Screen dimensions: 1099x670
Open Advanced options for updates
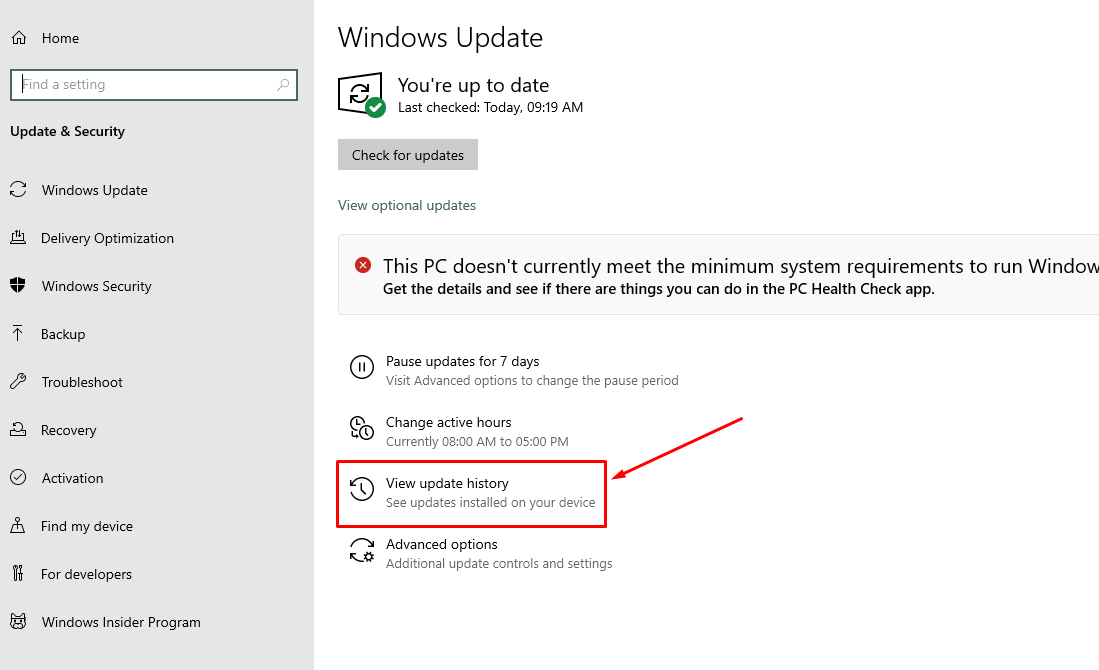pyautogui.click(x=442, y=545)
